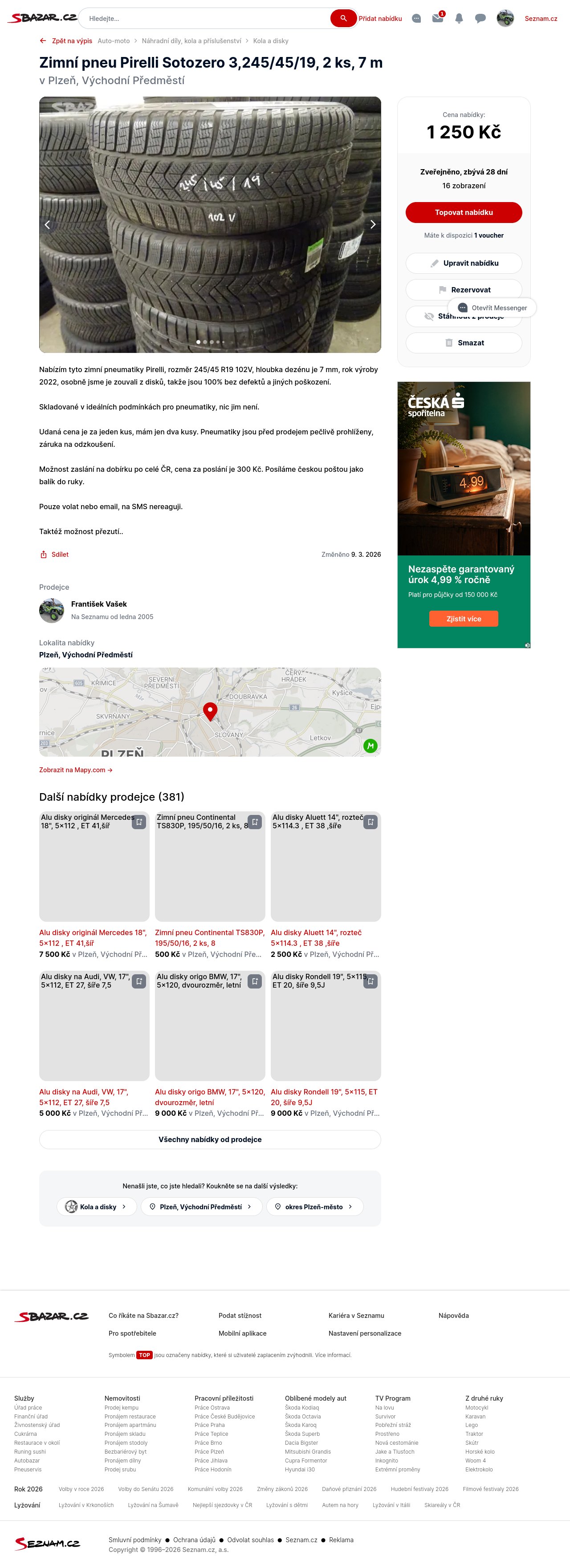This screenshot has width=570, height=1568.
Task: Expand the okres Plzeň-město chip
Action: point(315,1207)
